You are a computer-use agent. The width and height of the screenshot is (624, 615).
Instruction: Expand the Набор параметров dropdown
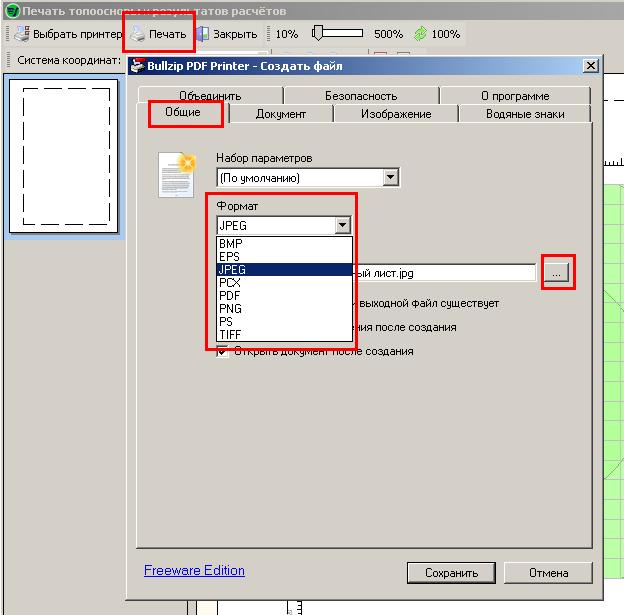pyautogui.click(x=391, y=178)
